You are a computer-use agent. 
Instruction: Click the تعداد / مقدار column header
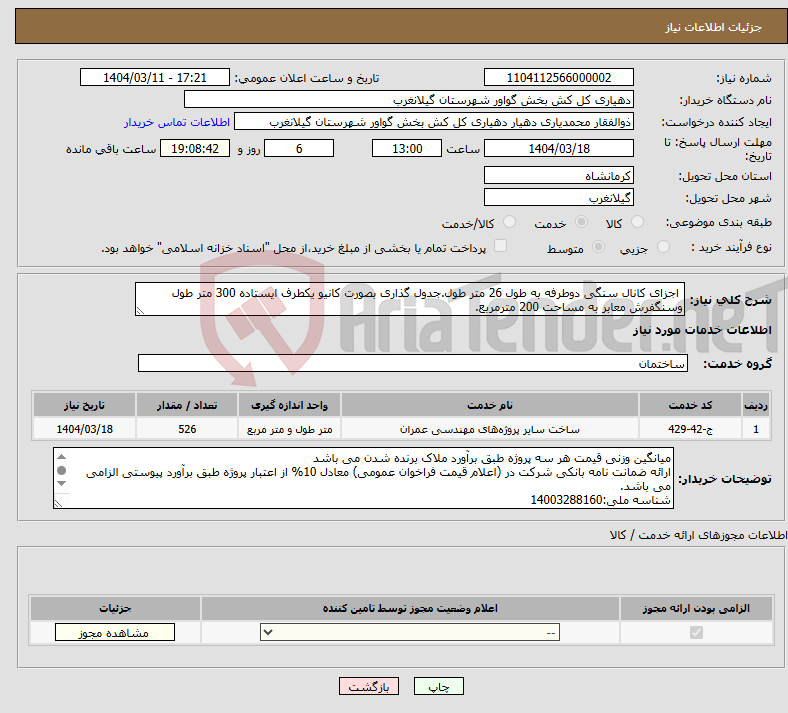[x=187, y=405]
